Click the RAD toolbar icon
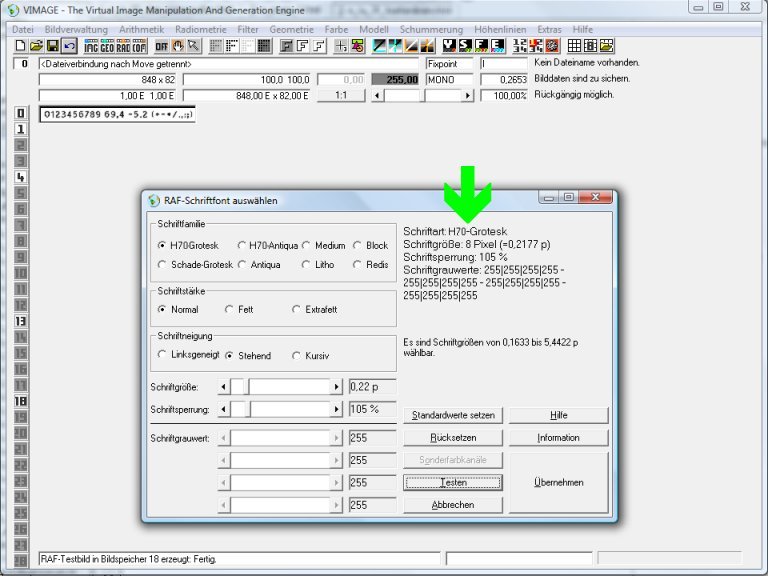Screen dimensions: 768x576 coord(123,46)
